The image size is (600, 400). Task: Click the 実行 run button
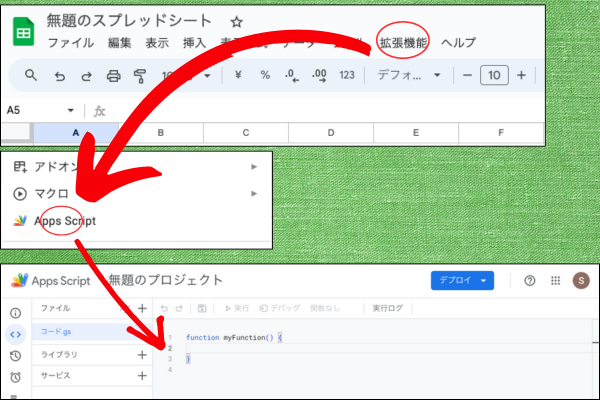(237, 309)
